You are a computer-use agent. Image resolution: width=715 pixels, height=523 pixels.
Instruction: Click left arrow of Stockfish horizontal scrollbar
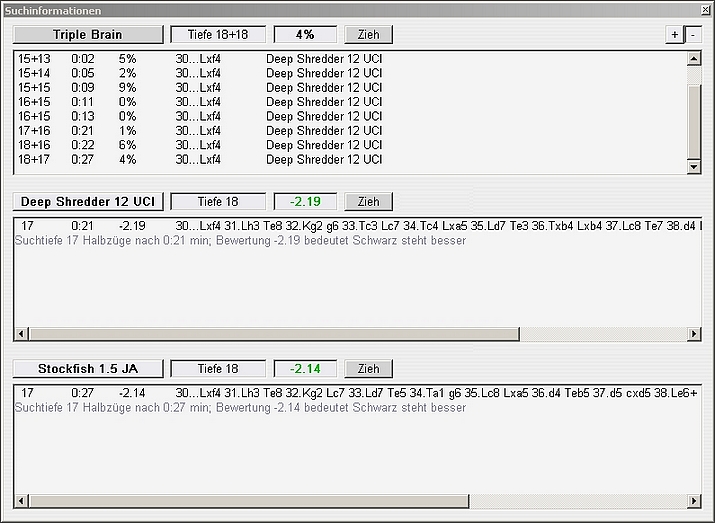tap(21, 500)
